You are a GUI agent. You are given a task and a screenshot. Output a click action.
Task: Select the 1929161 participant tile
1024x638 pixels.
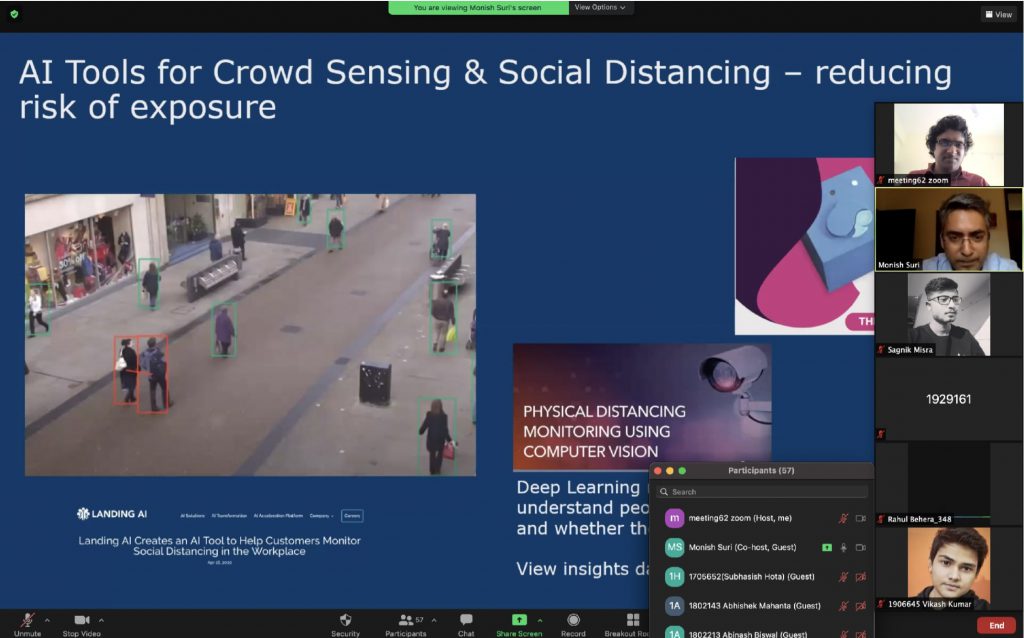click(948, 399)
